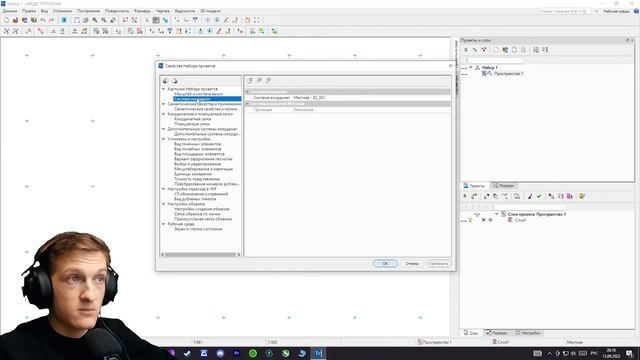Collapse Рабочая среда node
This screenshot has width=640, height=360.
point(164,224)
